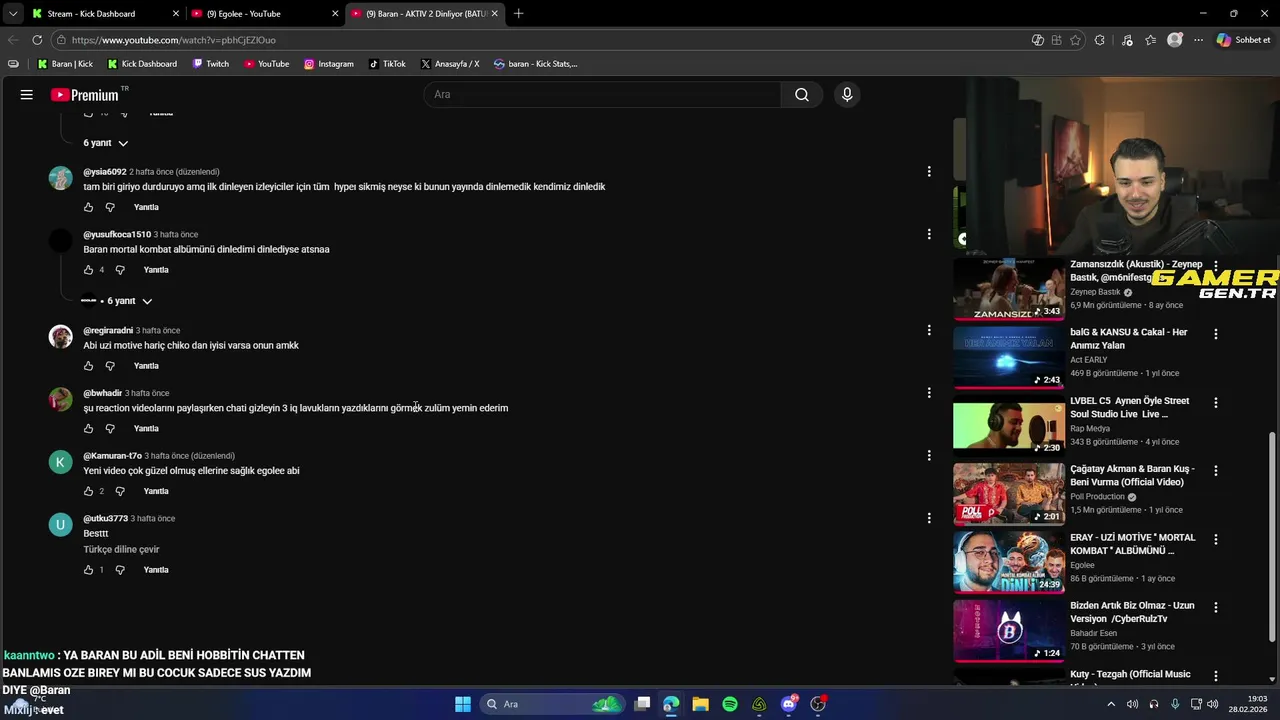The height and width of the screenshot is (720, 1280).
Task: Dislike the comment by @bwhadir
Action: 110,429
